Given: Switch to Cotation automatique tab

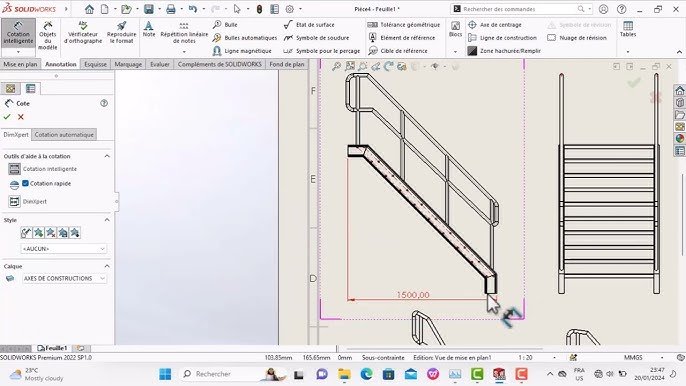Looking at the screenshot, I should (64, 135).
